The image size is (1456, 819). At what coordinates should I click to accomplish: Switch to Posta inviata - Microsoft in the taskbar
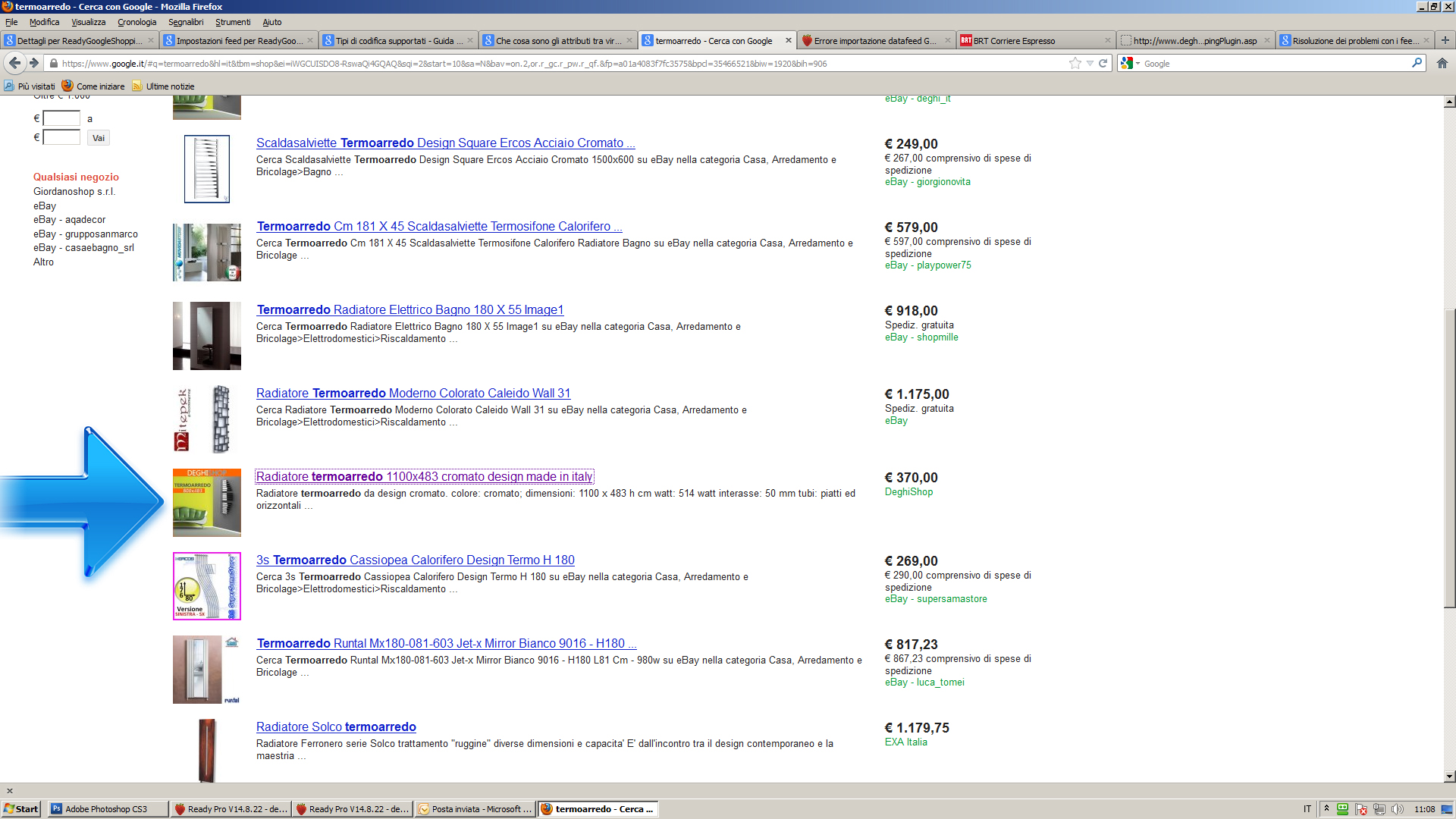[475, 809]
